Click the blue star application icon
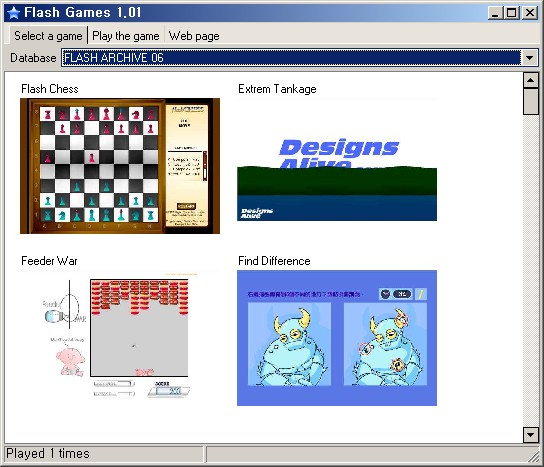The width and height of the screenshot is (544, 467). 14,13
